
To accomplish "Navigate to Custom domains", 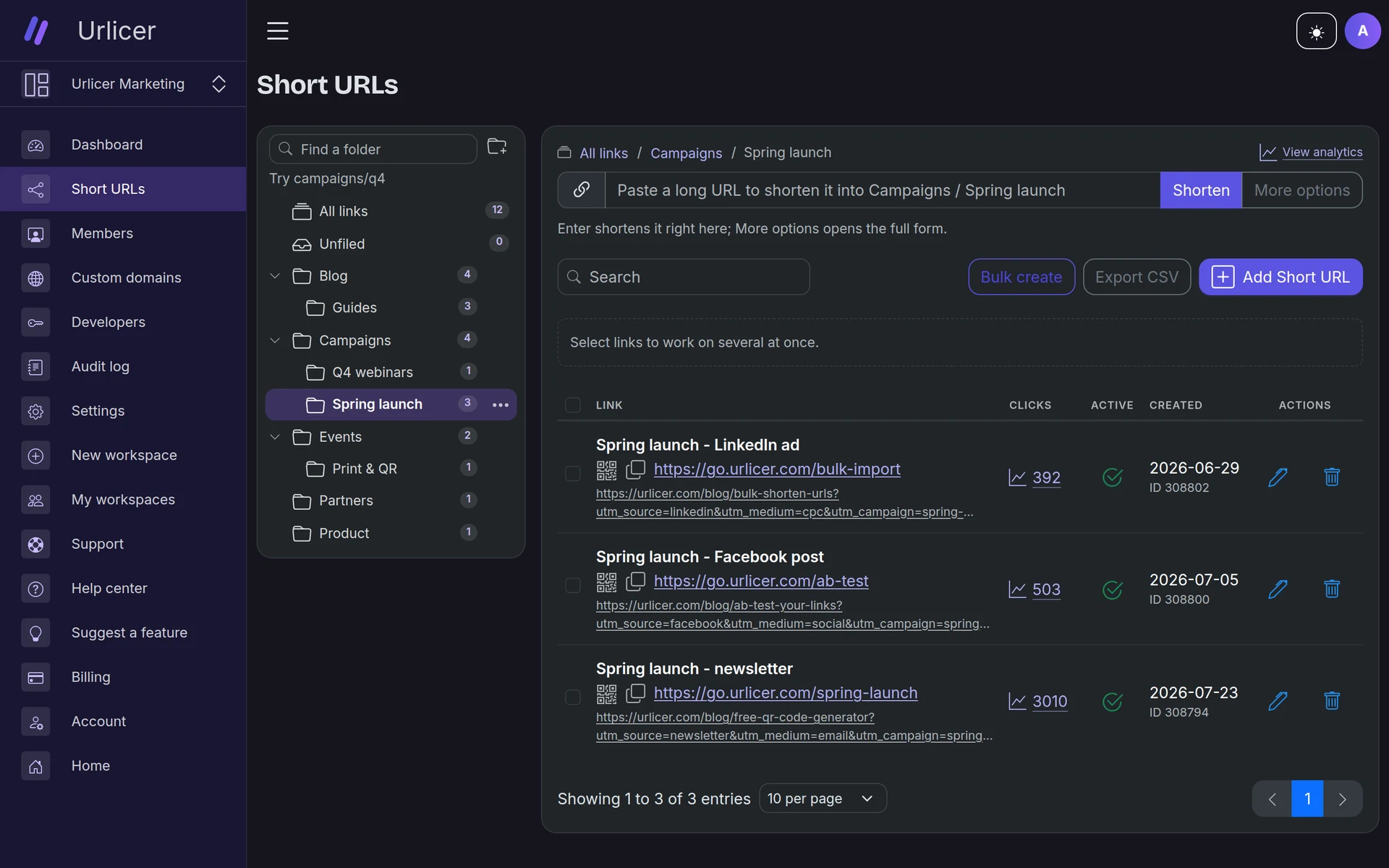I will [123, 278].
